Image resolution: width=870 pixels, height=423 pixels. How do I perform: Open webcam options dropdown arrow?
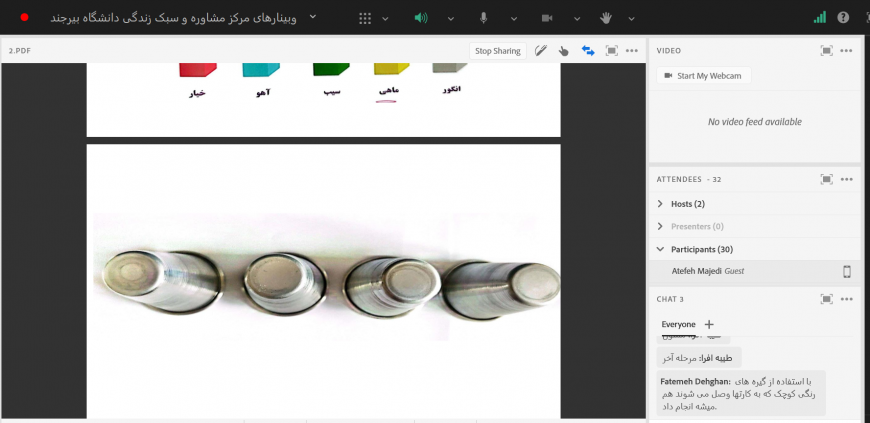pos(577,18)
